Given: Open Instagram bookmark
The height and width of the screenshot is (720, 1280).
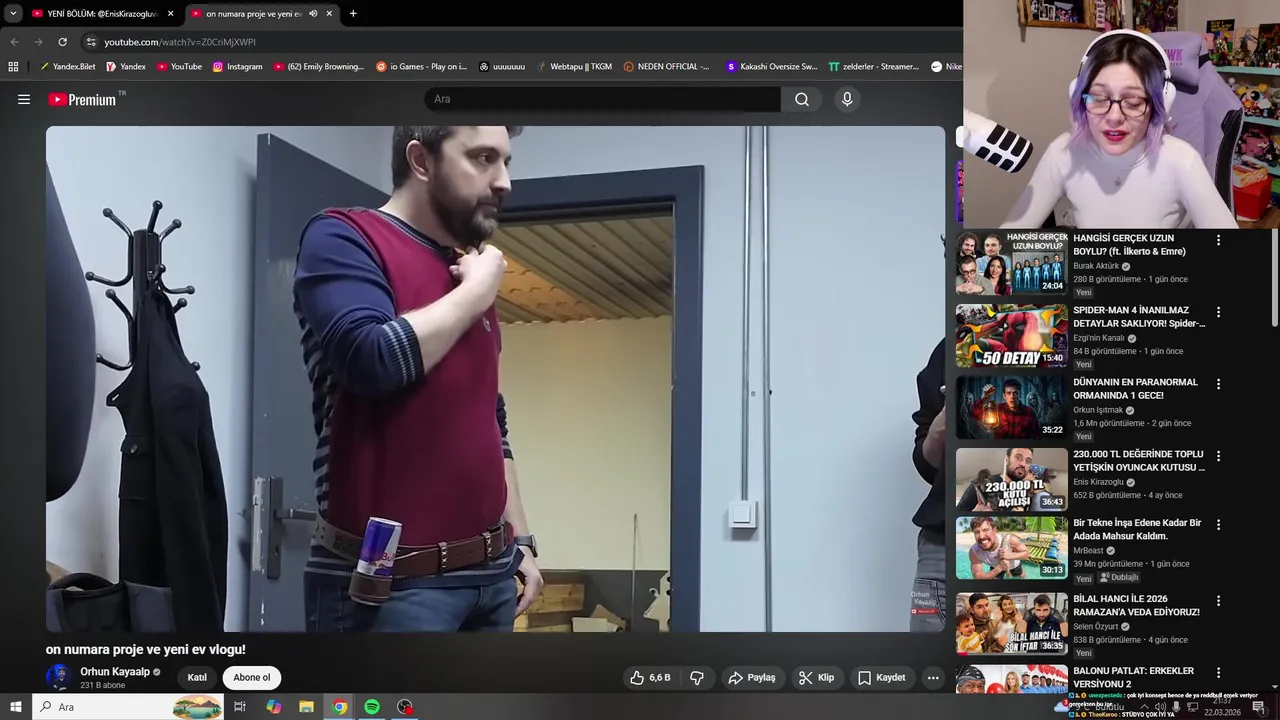Looking at the screenshot, I should coord(237,67).
